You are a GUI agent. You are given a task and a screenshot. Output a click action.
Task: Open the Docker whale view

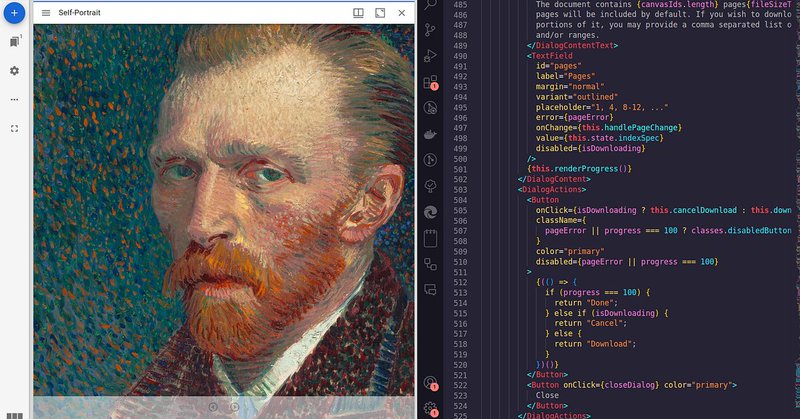[431, 134]
